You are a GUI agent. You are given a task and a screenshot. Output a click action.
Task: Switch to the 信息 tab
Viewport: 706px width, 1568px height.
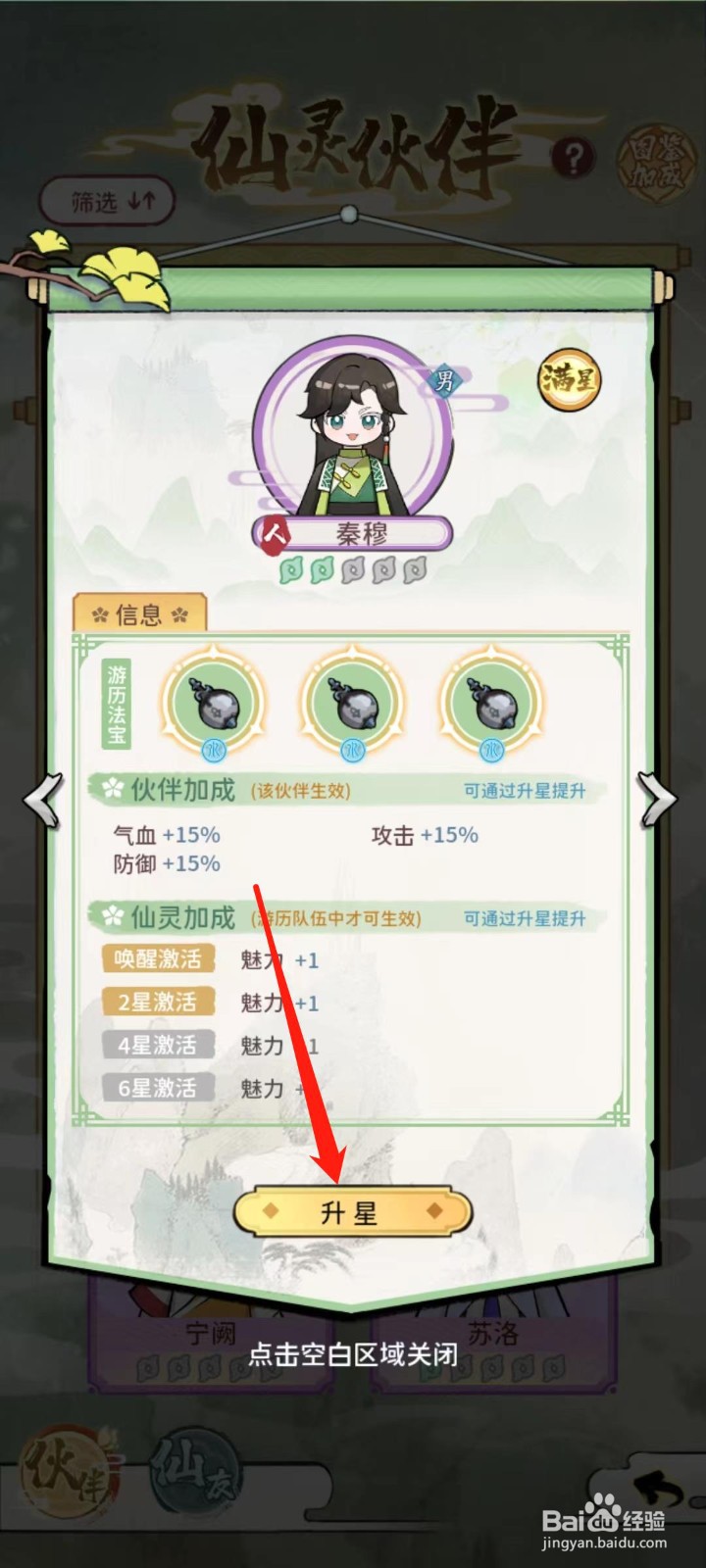(x=139, y=614)
